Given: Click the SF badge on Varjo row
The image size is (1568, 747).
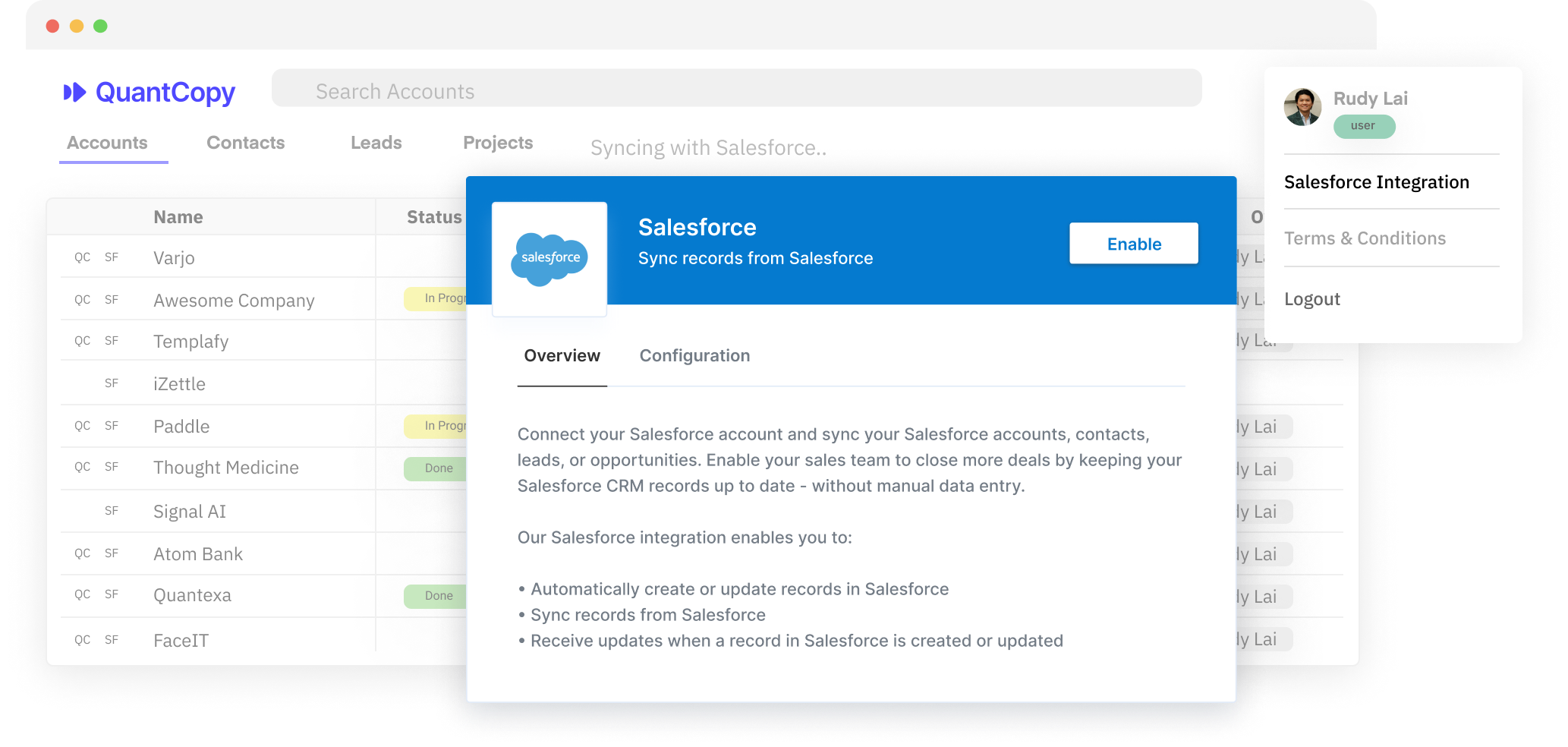Looking at the screenshot, I should [x=112, y=257].
